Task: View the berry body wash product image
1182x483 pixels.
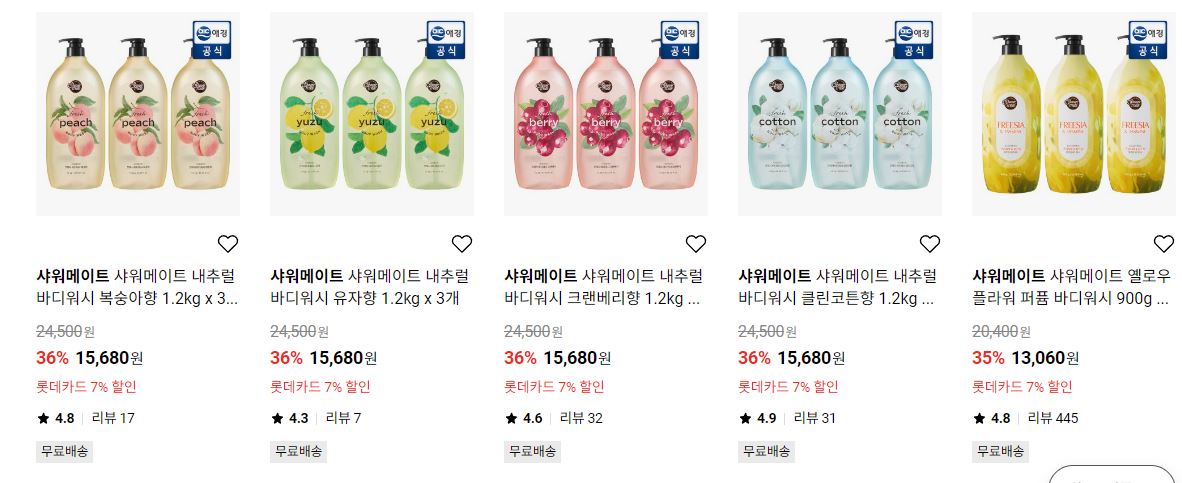Action: tap(606, 114)
